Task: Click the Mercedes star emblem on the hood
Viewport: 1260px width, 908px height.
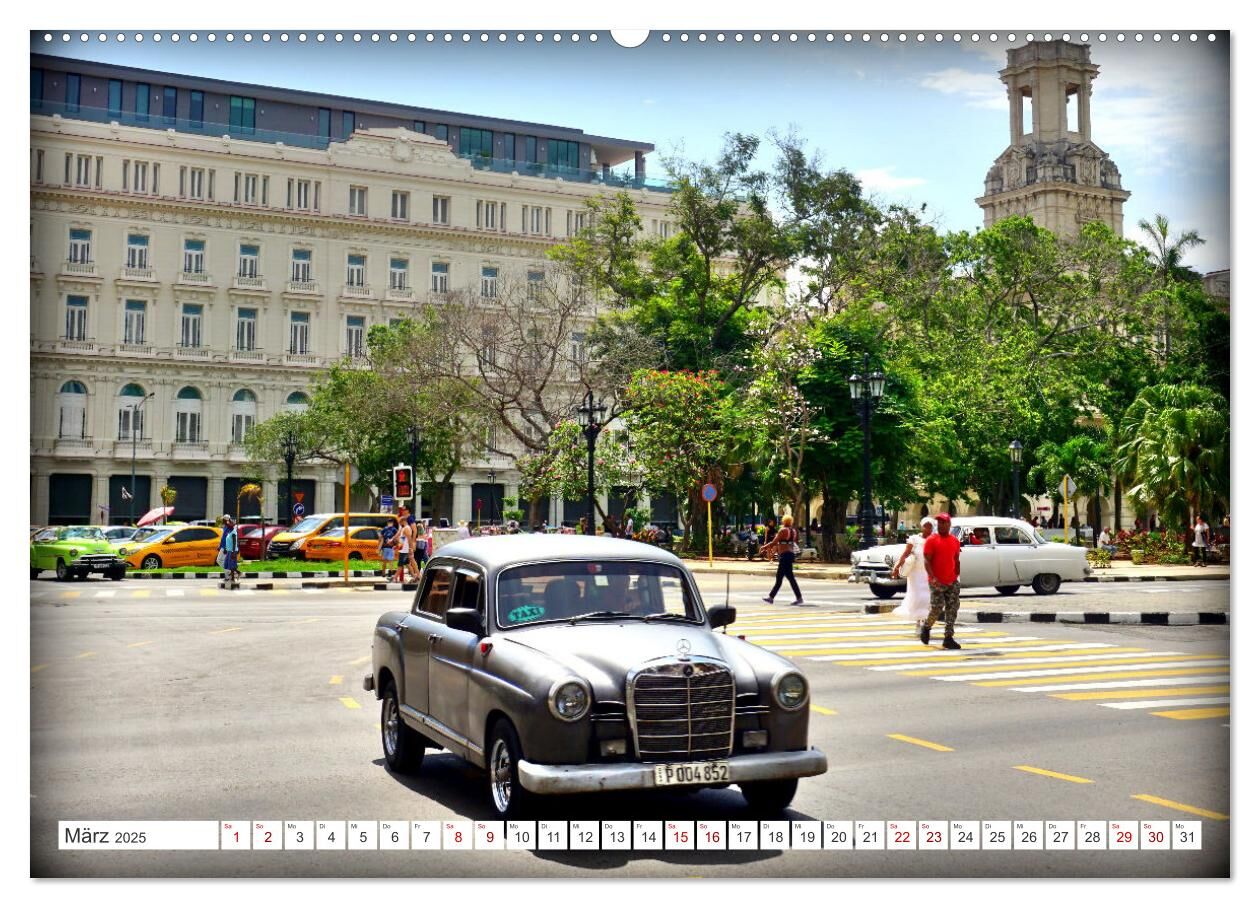Action: point(683,647)
